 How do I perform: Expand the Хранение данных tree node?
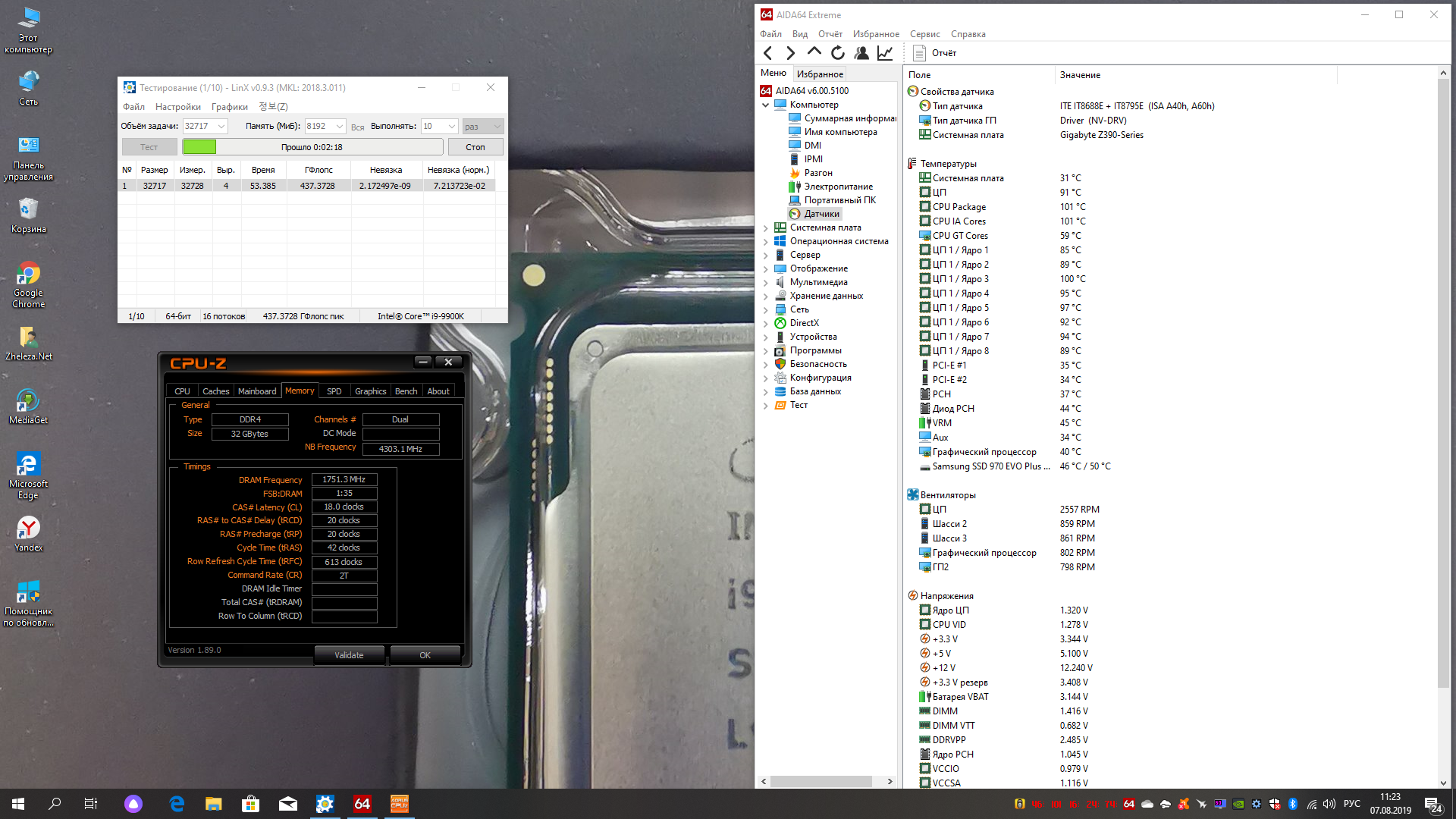click(x=765, y=296)
